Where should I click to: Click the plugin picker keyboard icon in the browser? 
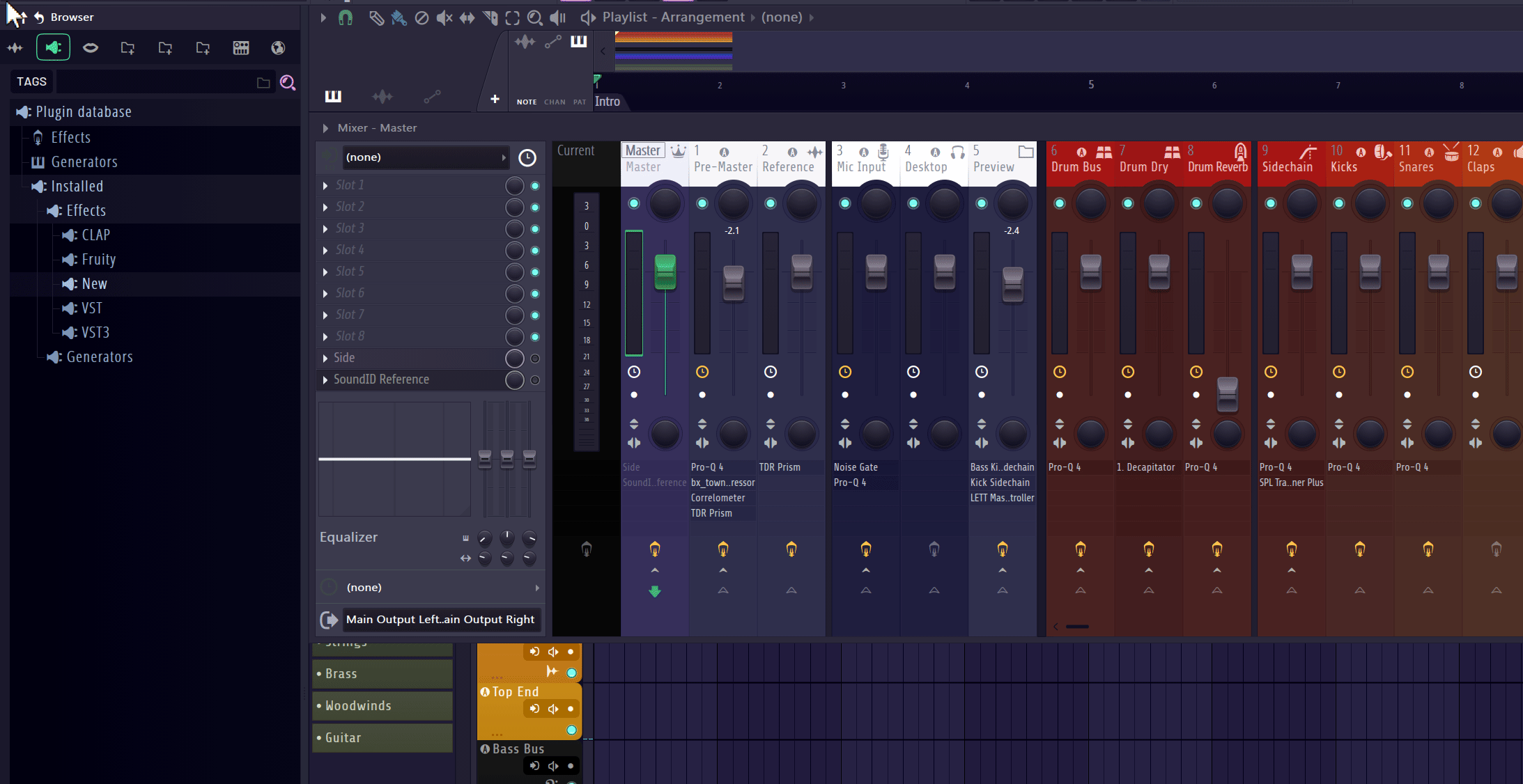(x=241, y=47)
